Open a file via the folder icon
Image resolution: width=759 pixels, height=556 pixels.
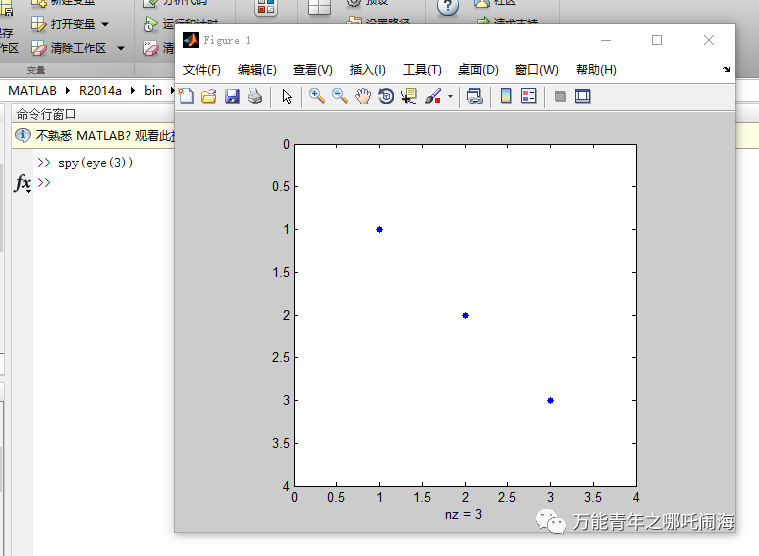click(x=209, y=96)
